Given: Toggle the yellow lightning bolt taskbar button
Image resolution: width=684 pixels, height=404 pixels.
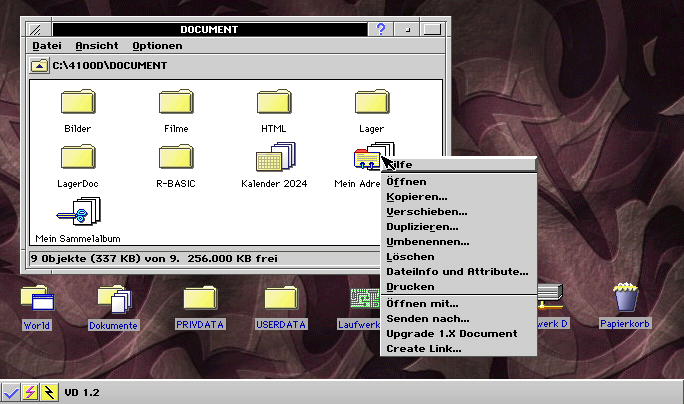Looking at the screenshot, I should point(47,392).
